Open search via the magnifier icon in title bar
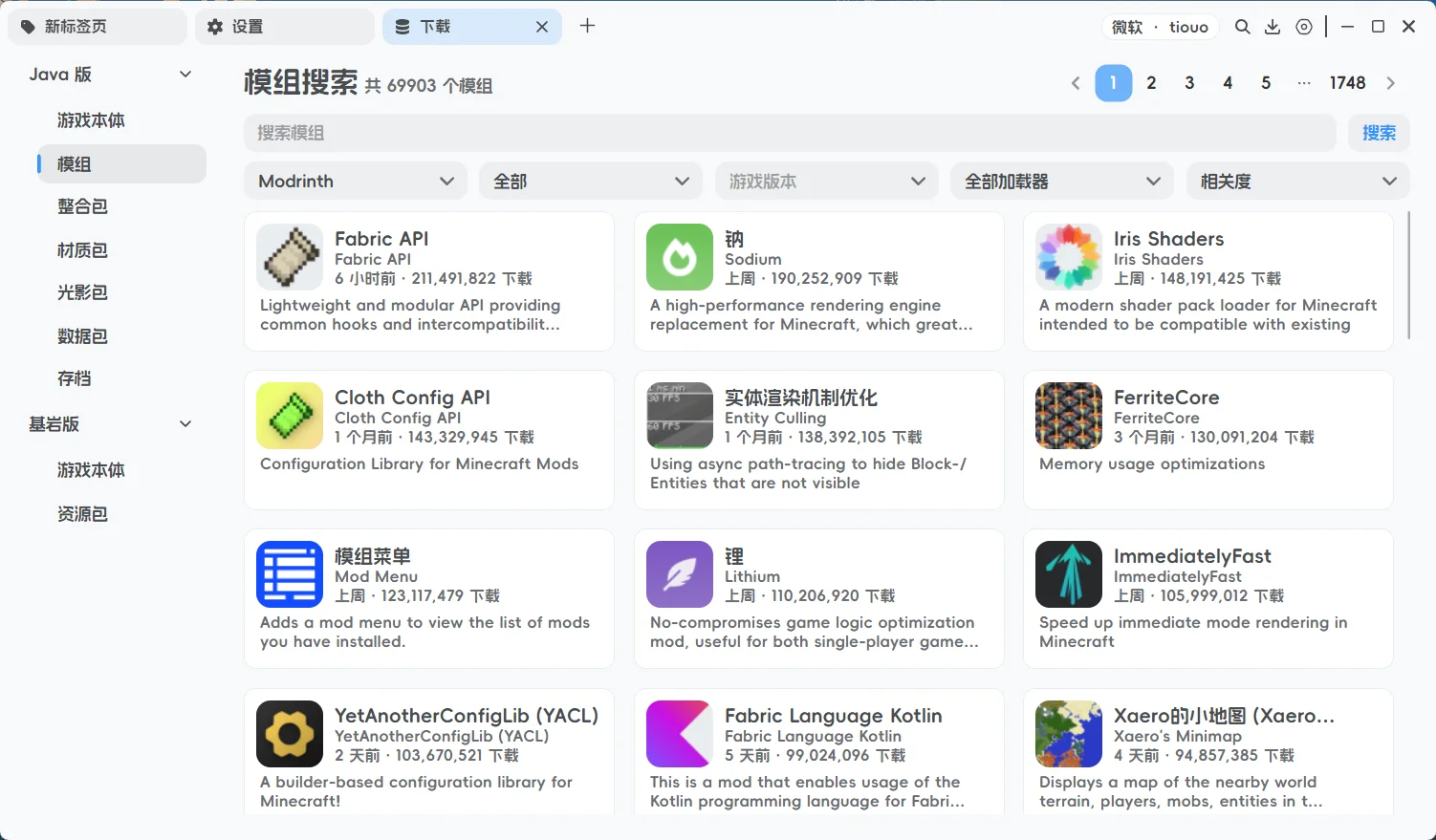 coord(1242,27)
